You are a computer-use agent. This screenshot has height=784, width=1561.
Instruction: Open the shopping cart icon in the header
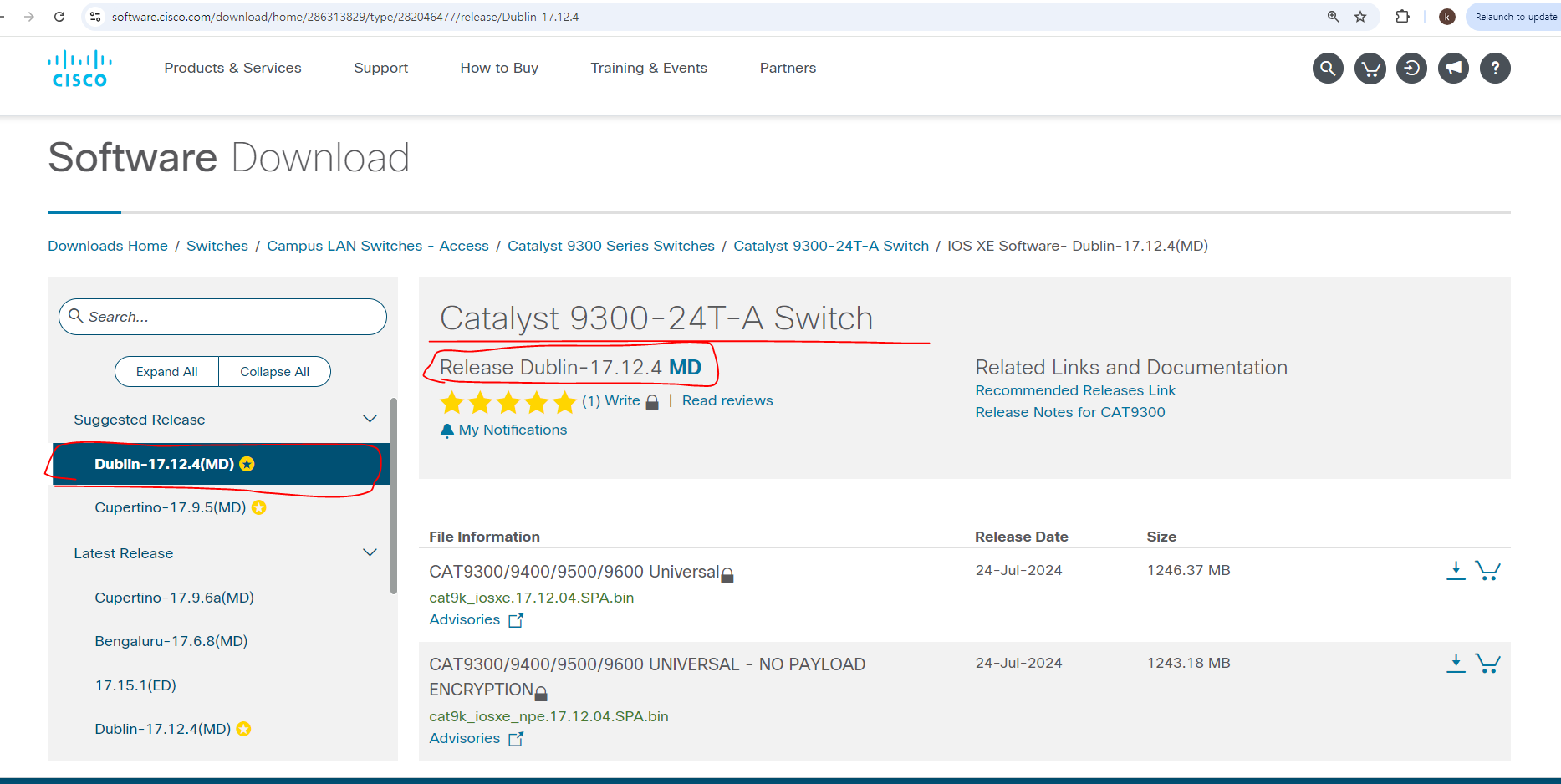click(x=1370, y=69)
